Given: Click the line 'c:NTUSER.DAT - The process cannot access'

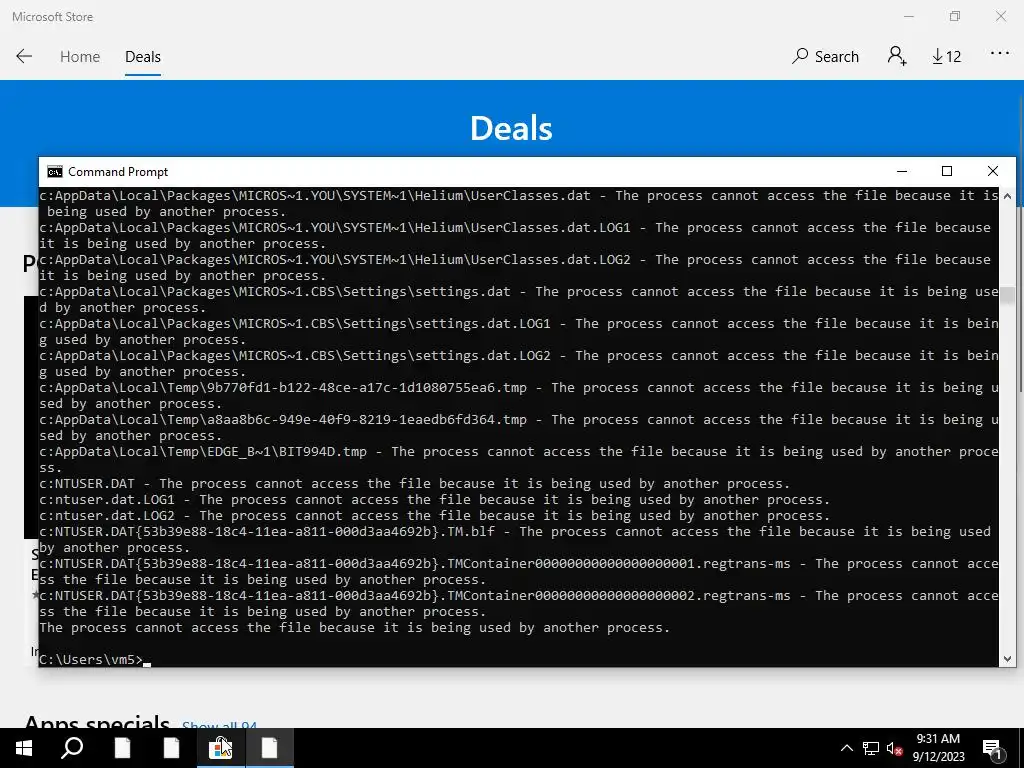Looking at the screenshot, I should click(415, 484).
